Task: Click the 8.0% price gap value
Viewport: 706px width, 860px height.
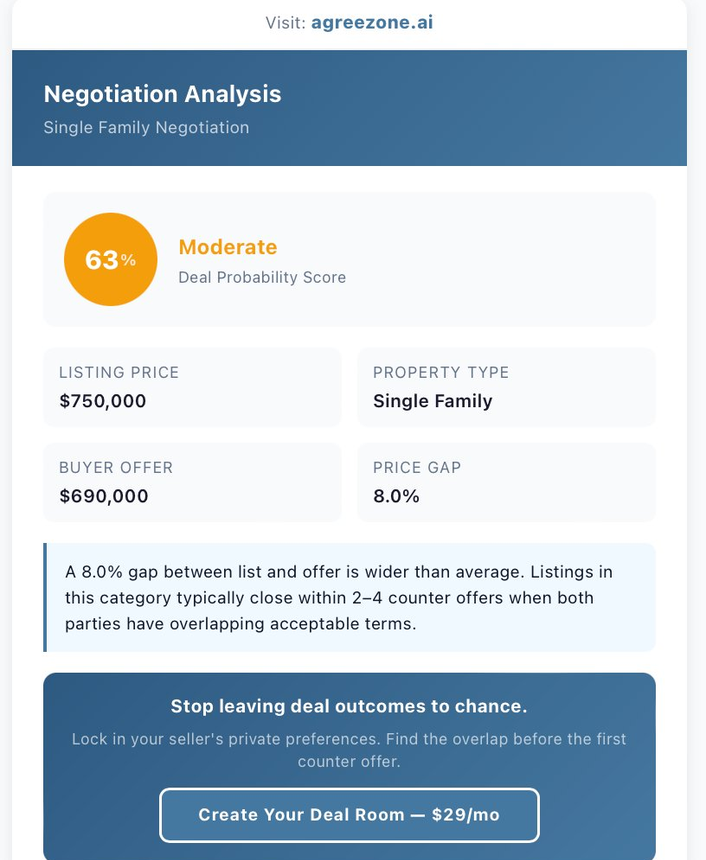Action: (x=396, y=496)
